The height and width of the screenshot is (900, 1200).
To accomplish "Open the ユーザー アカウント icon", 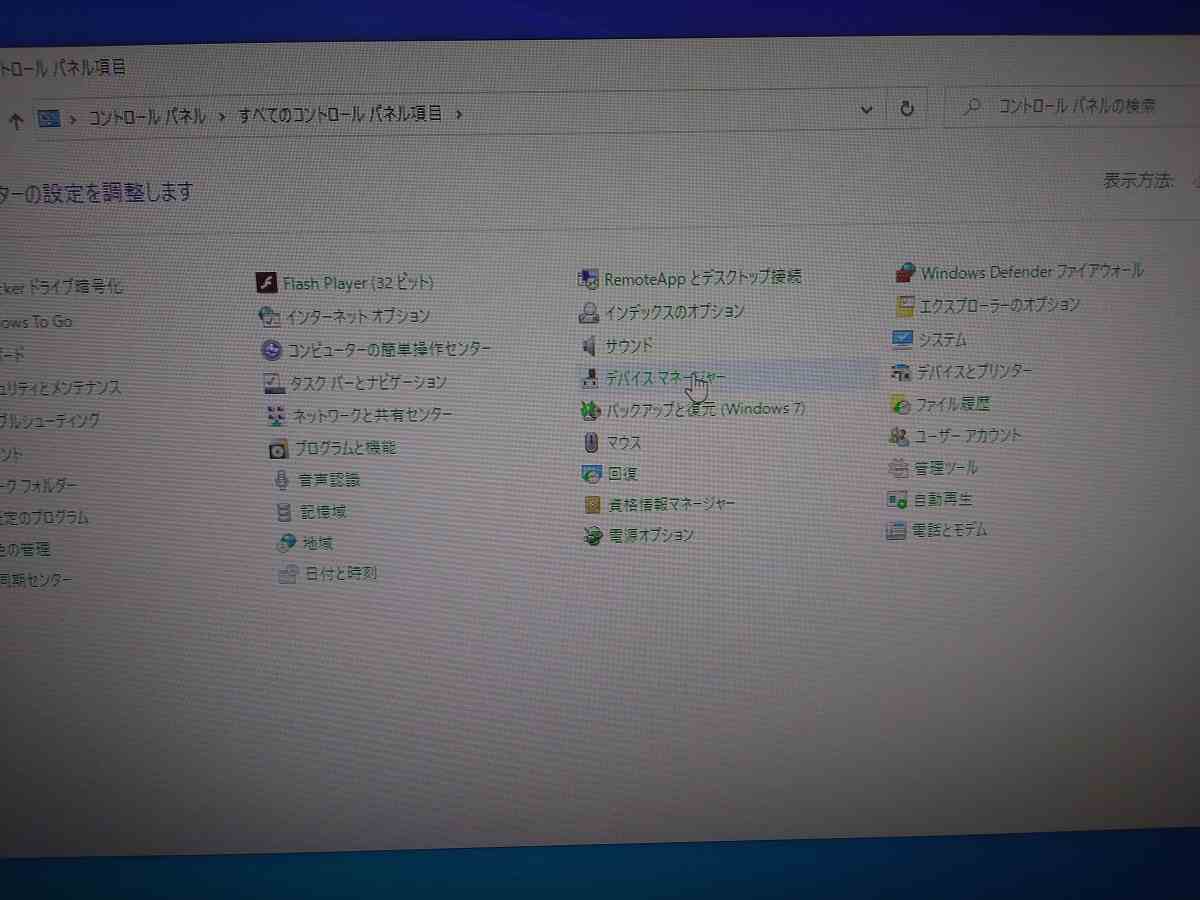I will [898, 437].
